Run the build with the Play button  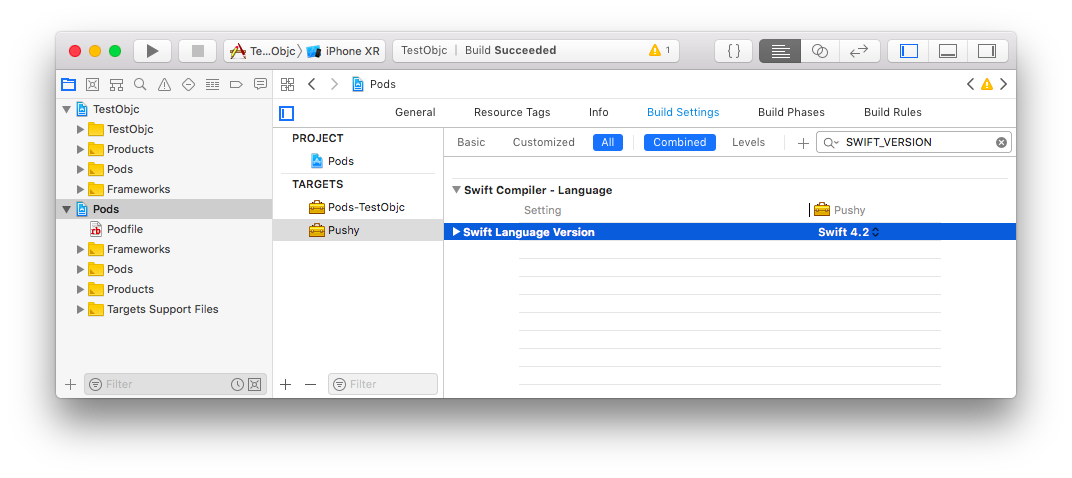152,51
